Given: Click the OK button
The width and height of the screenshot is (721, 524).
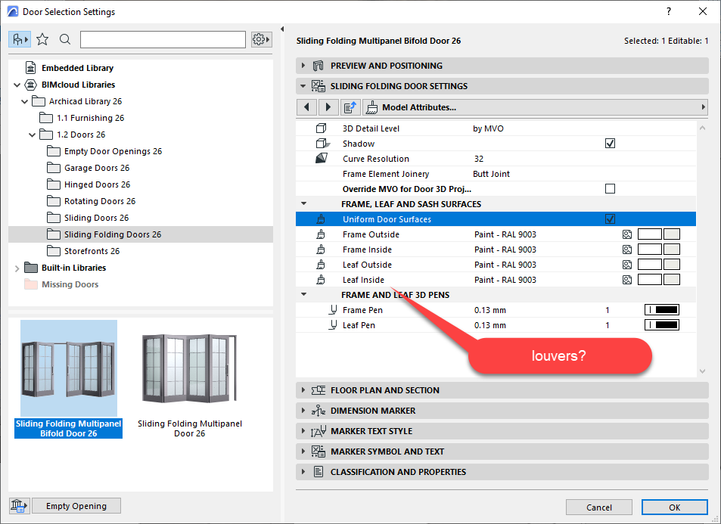Looking at the screenshot, I should (x=675, y=507).
